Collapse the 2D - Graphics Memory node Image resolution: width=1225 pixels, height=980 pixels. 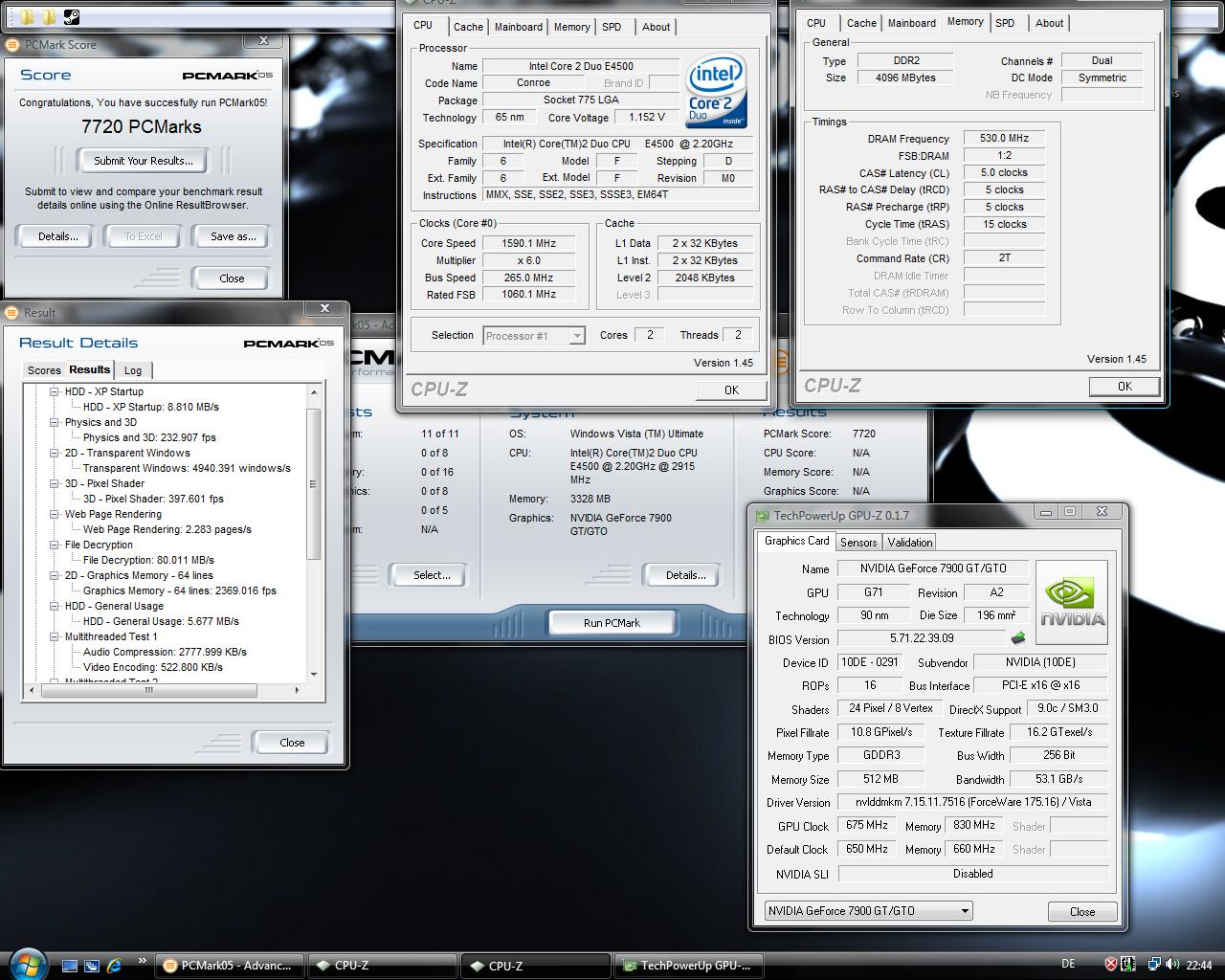[x=55, y=575]
